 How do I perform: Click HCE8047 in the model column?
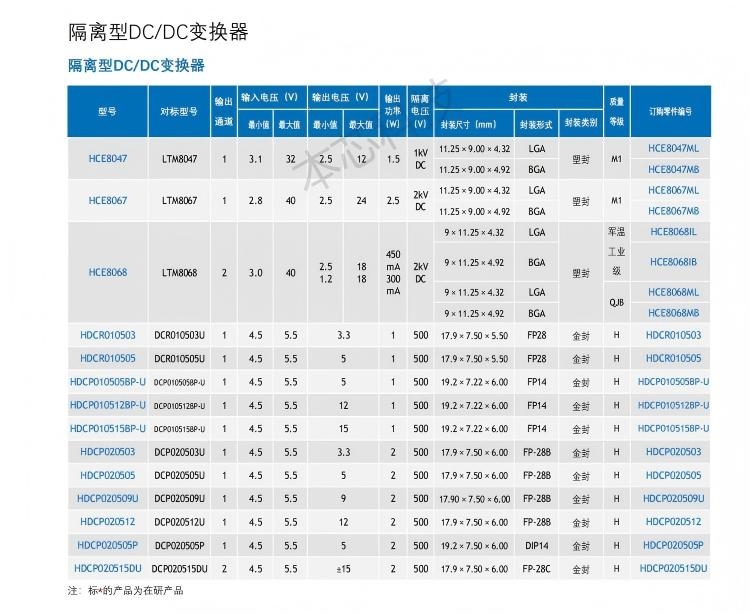(107, 159)
